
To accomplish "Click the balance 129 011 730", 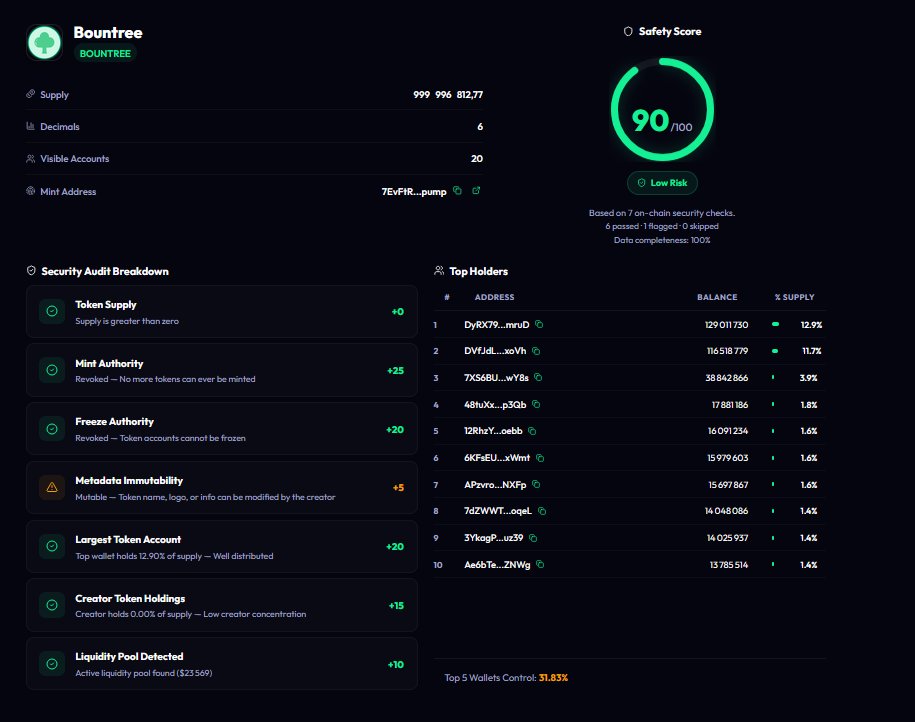I will [727, 325].
